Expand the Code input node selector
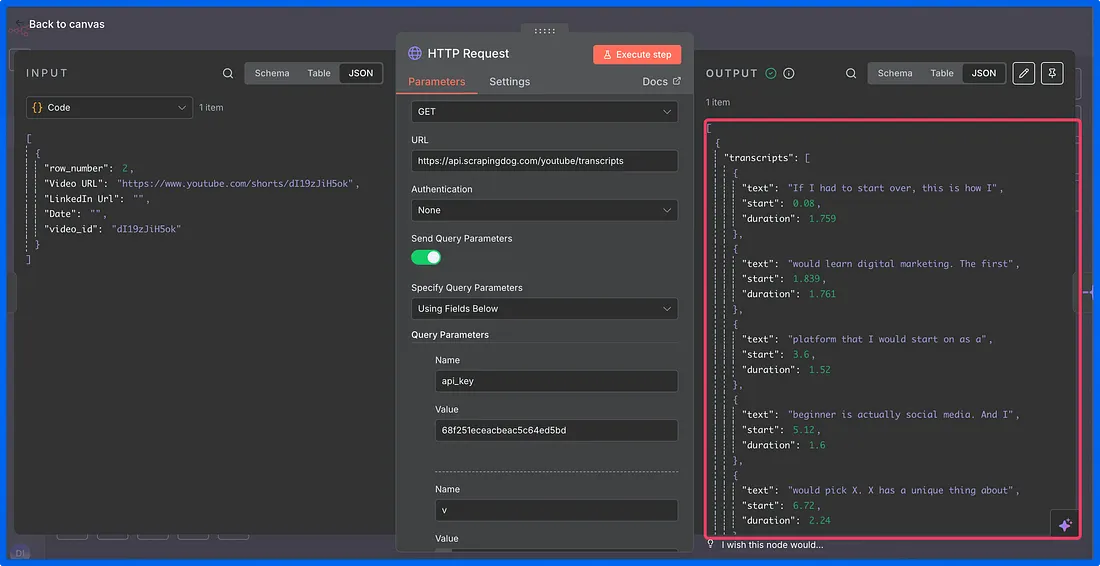The image size is (1100, 566). [x=109, y=107]
